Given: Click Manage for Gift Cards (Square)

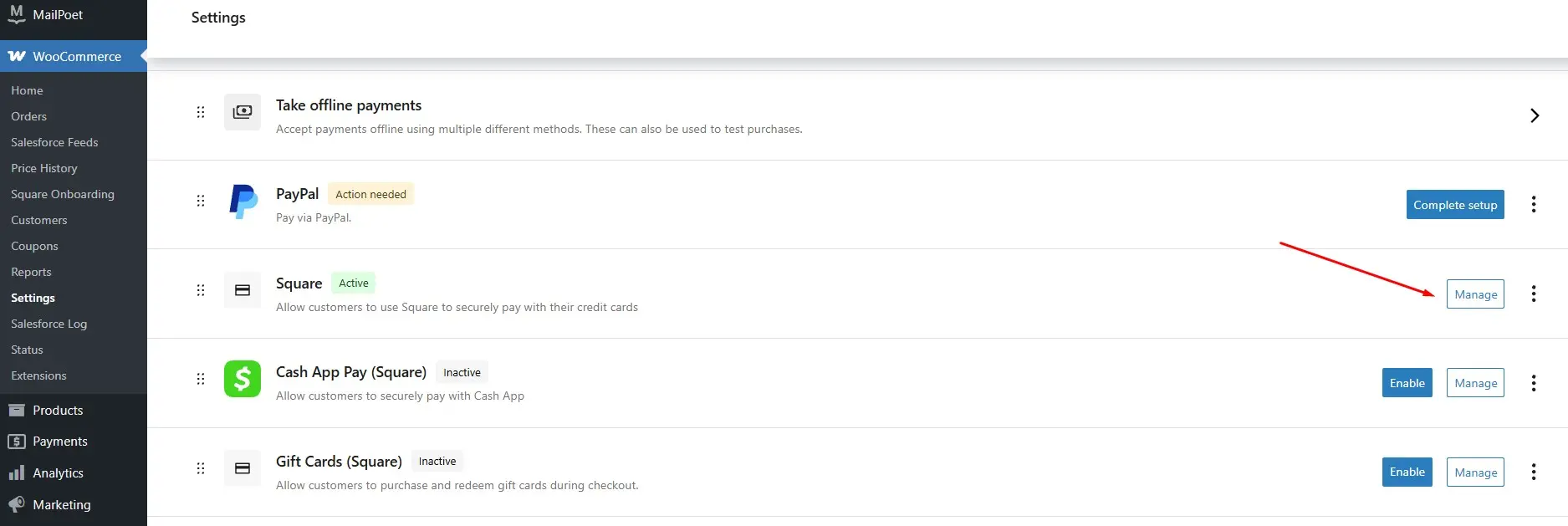Looking at the screenshot, I should coord(1475,472).
